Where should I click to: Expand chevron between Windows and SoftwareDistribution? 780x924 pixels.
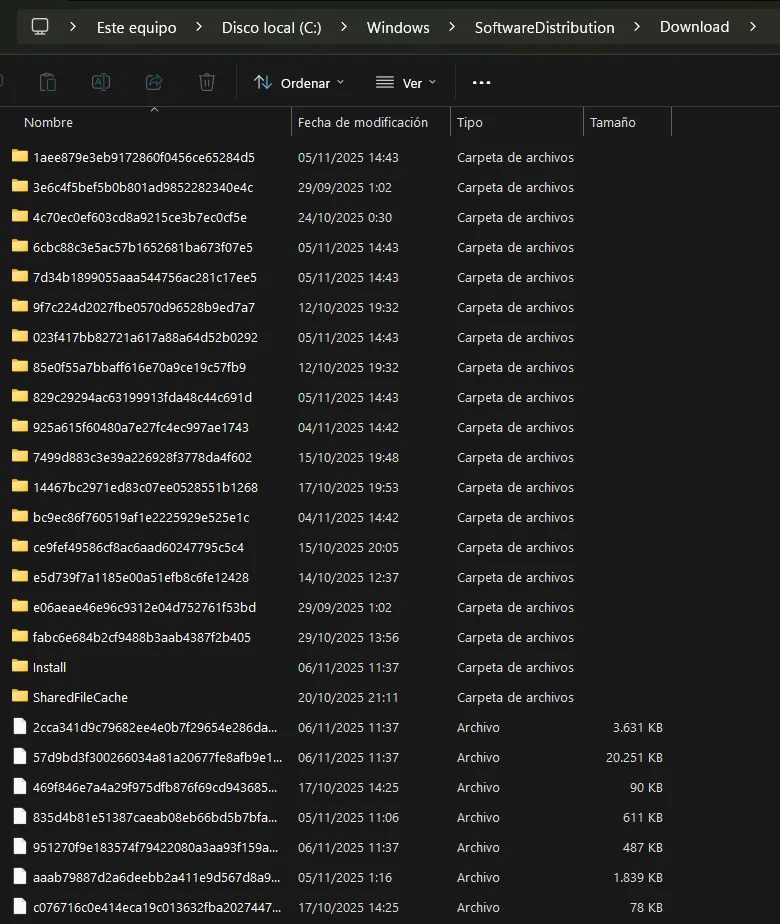pyautogui.click(x=452, y=27)
